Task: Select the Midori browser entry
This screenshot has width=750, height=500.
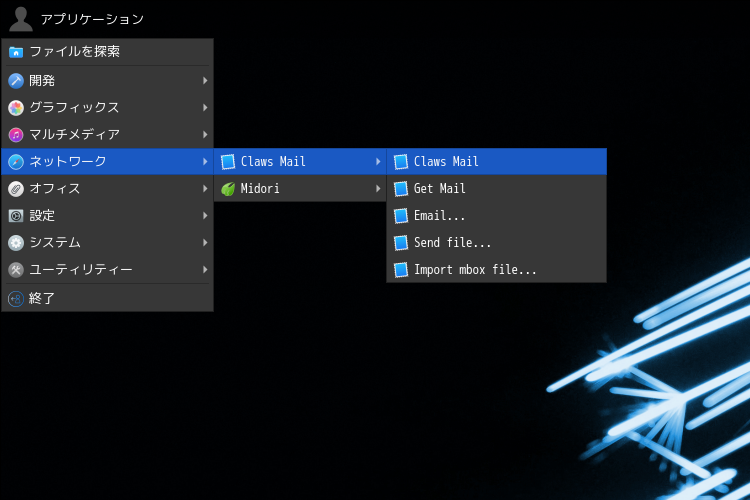Action: (300, 189)
